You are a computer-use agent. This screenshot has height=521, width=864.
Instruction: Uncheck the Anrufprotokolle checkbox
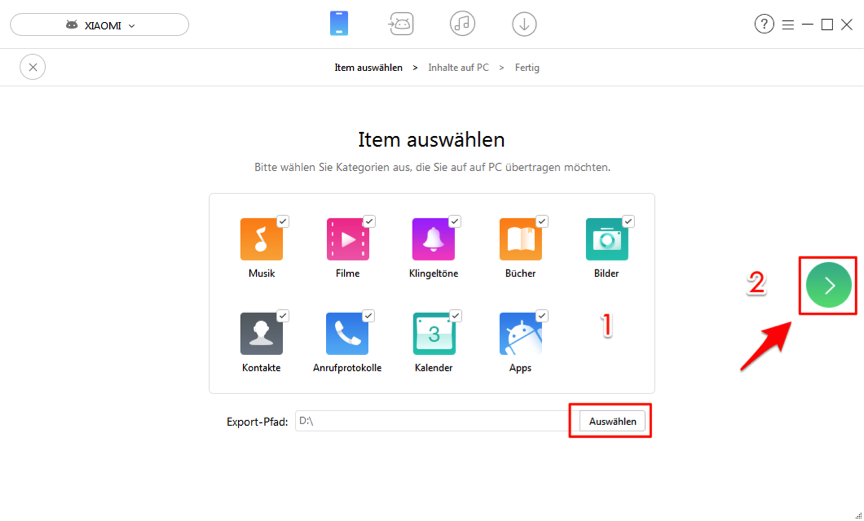(x=369, y=316)
